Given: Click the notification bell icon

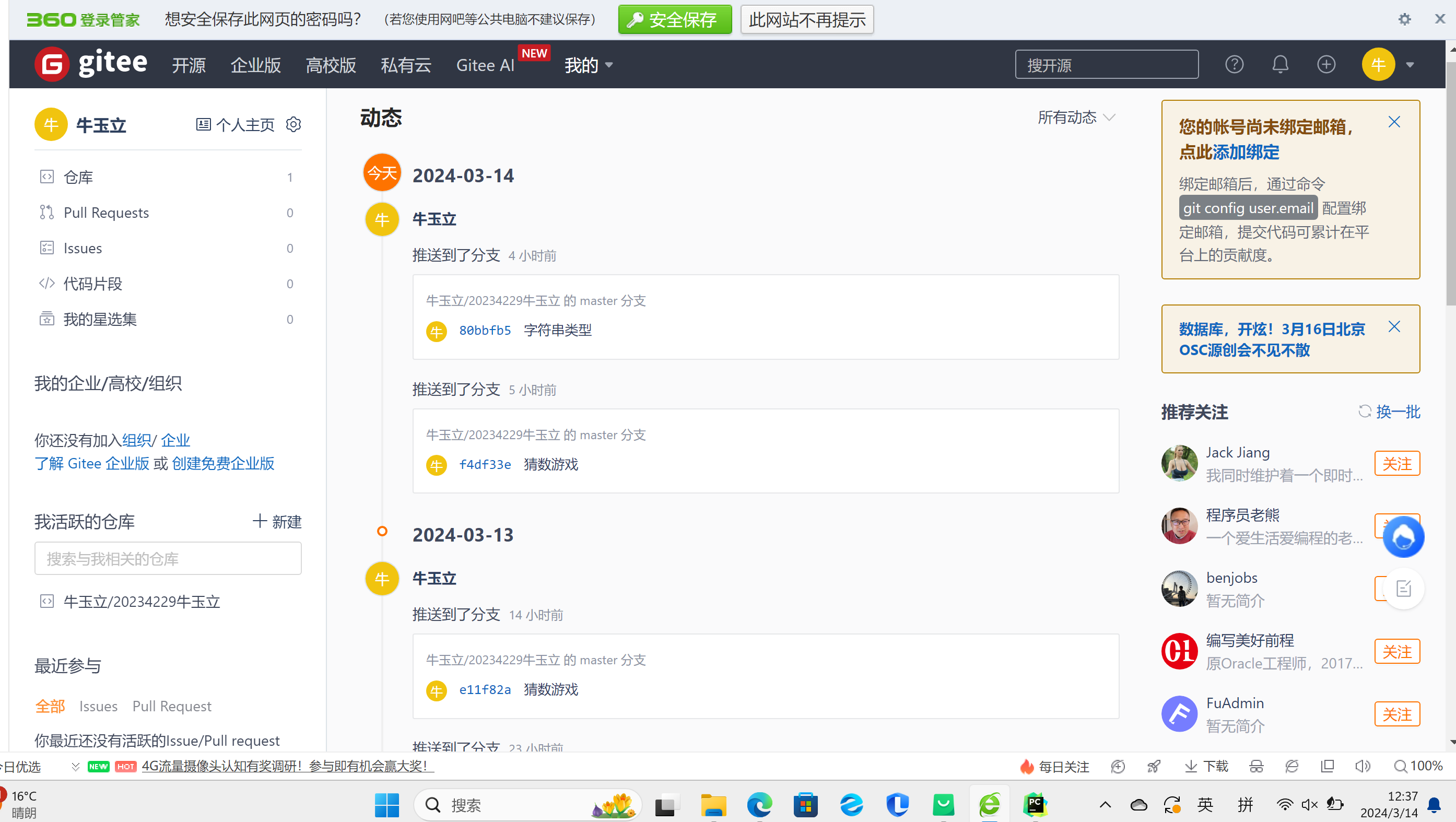Looking at the screenshot, I should point(1279,64).
